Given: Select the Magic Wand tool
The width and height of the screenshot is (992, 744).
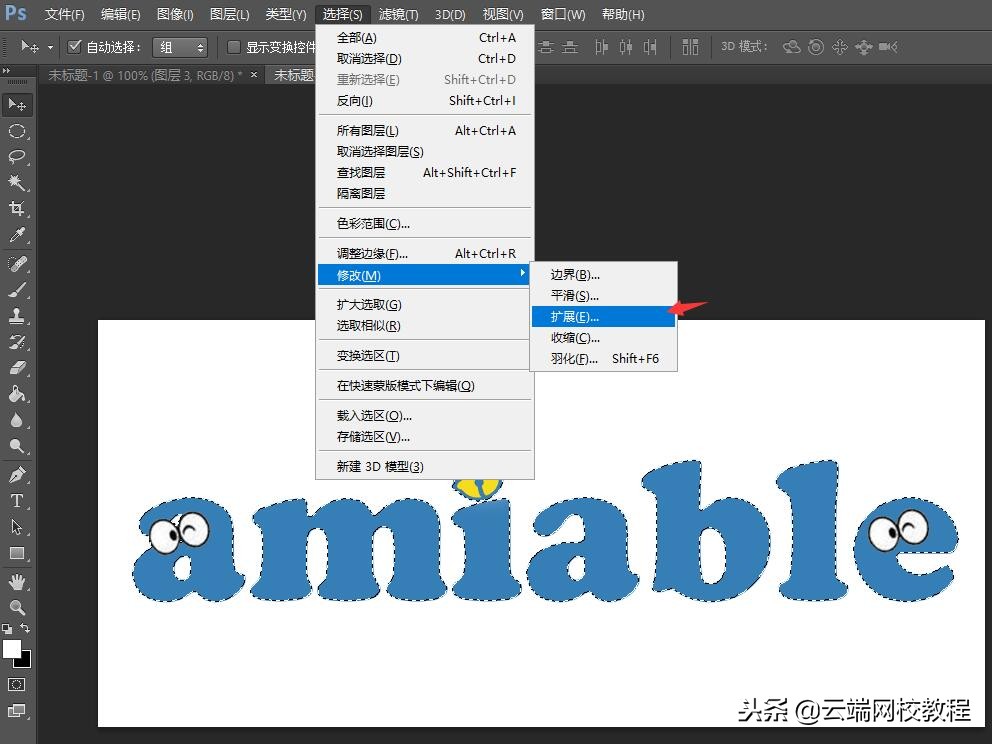Looking at the screenshot, I should [x=16, y=183].
